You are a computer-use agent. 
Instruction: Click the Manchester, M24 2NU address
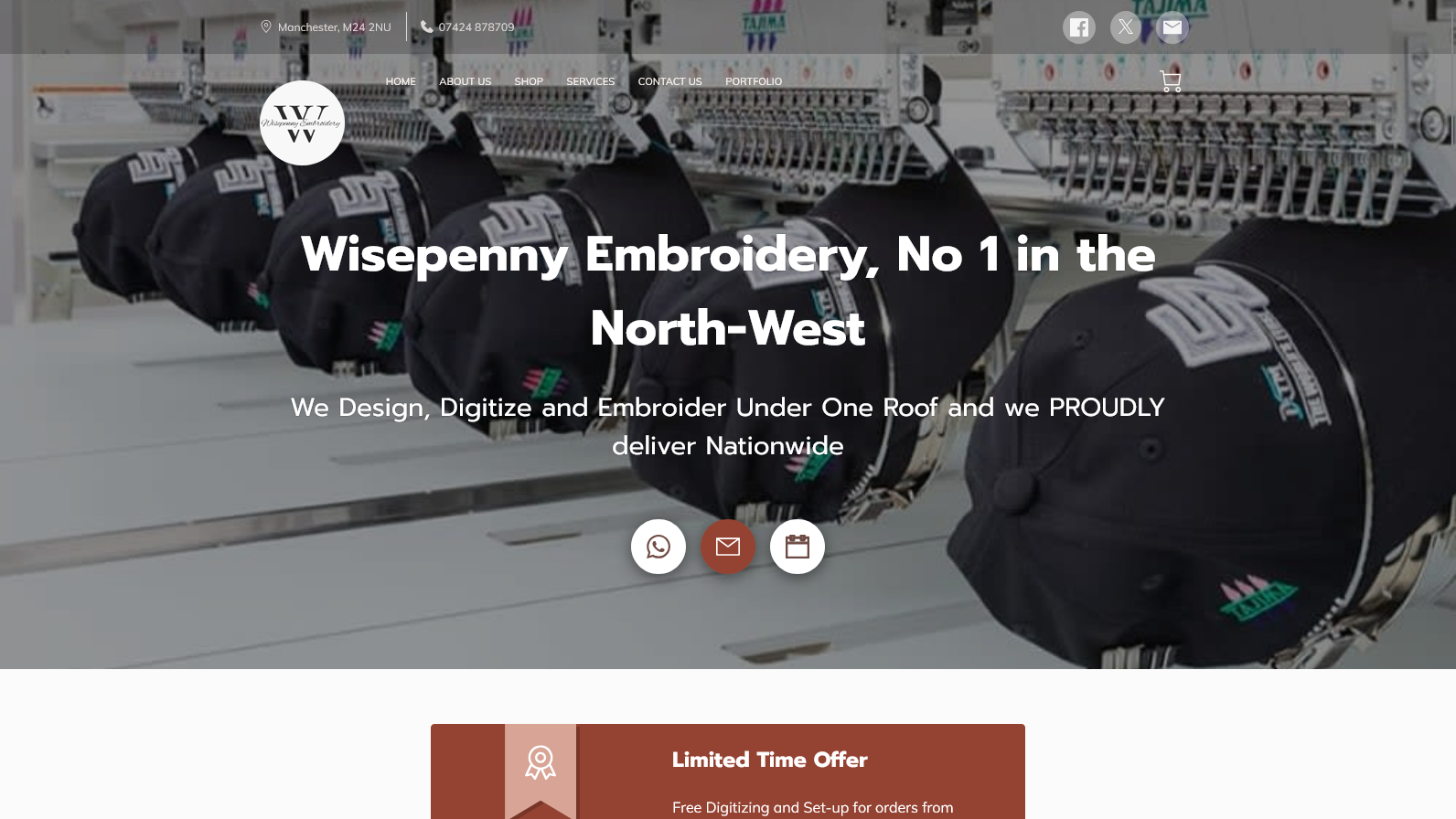335,27
